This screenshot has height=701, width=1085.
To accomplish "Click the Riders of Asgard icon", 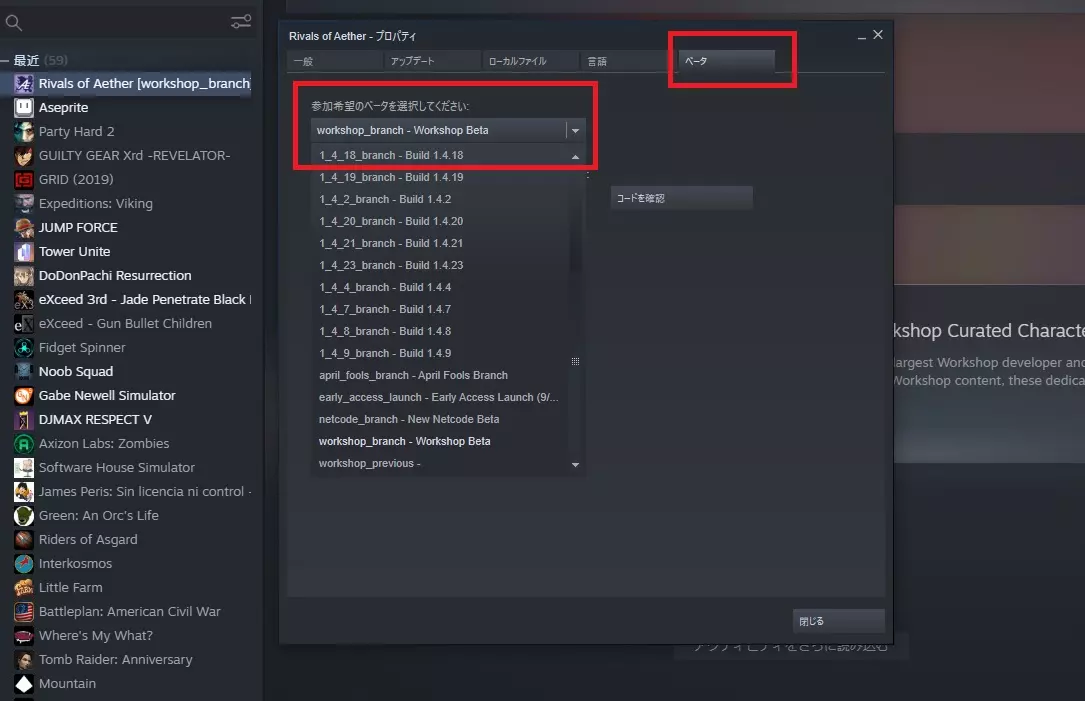I will pyautogui.click(x=24, y=540).
